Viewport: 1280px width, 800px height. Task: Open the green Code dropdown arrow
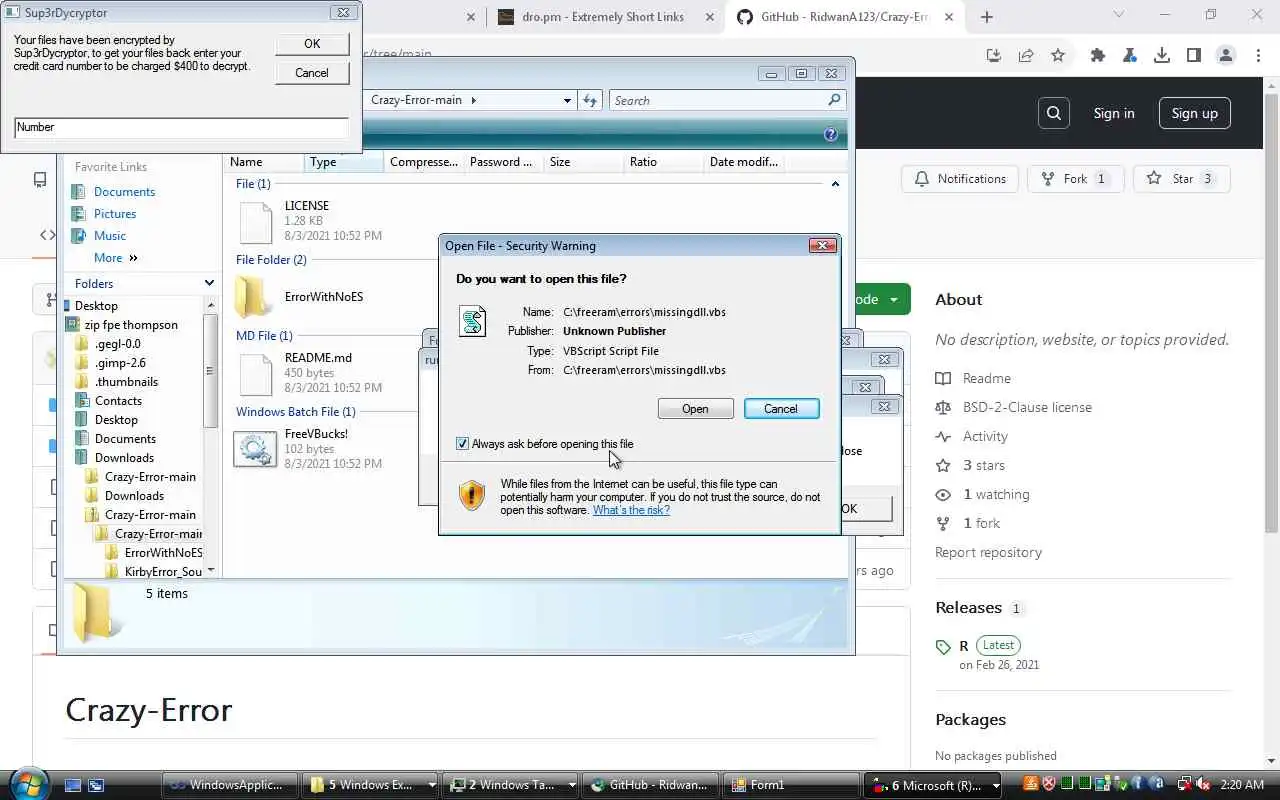tap(894, 300)
